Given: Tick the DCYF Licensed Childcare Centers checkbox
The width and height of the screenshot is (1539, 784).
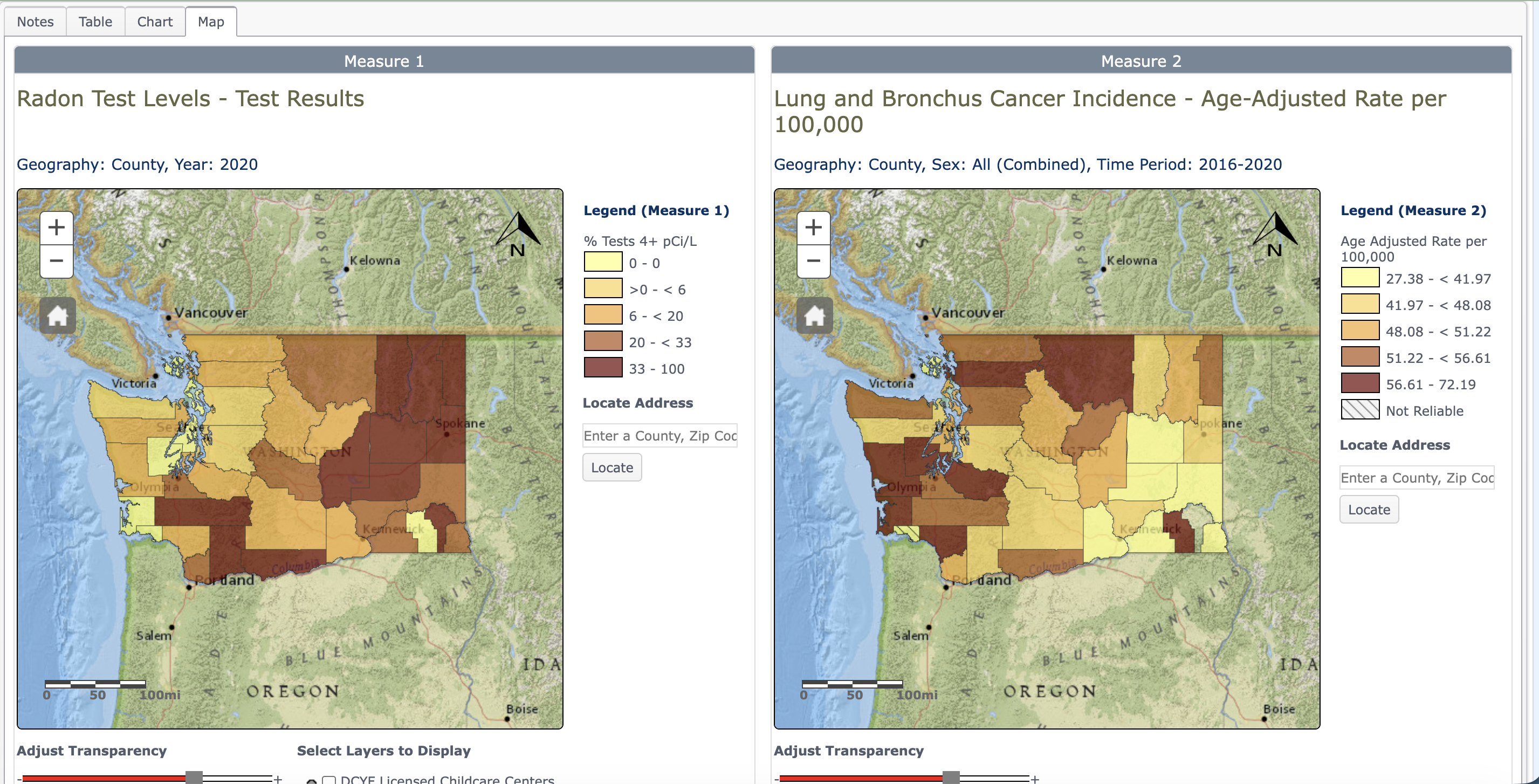Looking at the screenshot, I should pos(328,780).
